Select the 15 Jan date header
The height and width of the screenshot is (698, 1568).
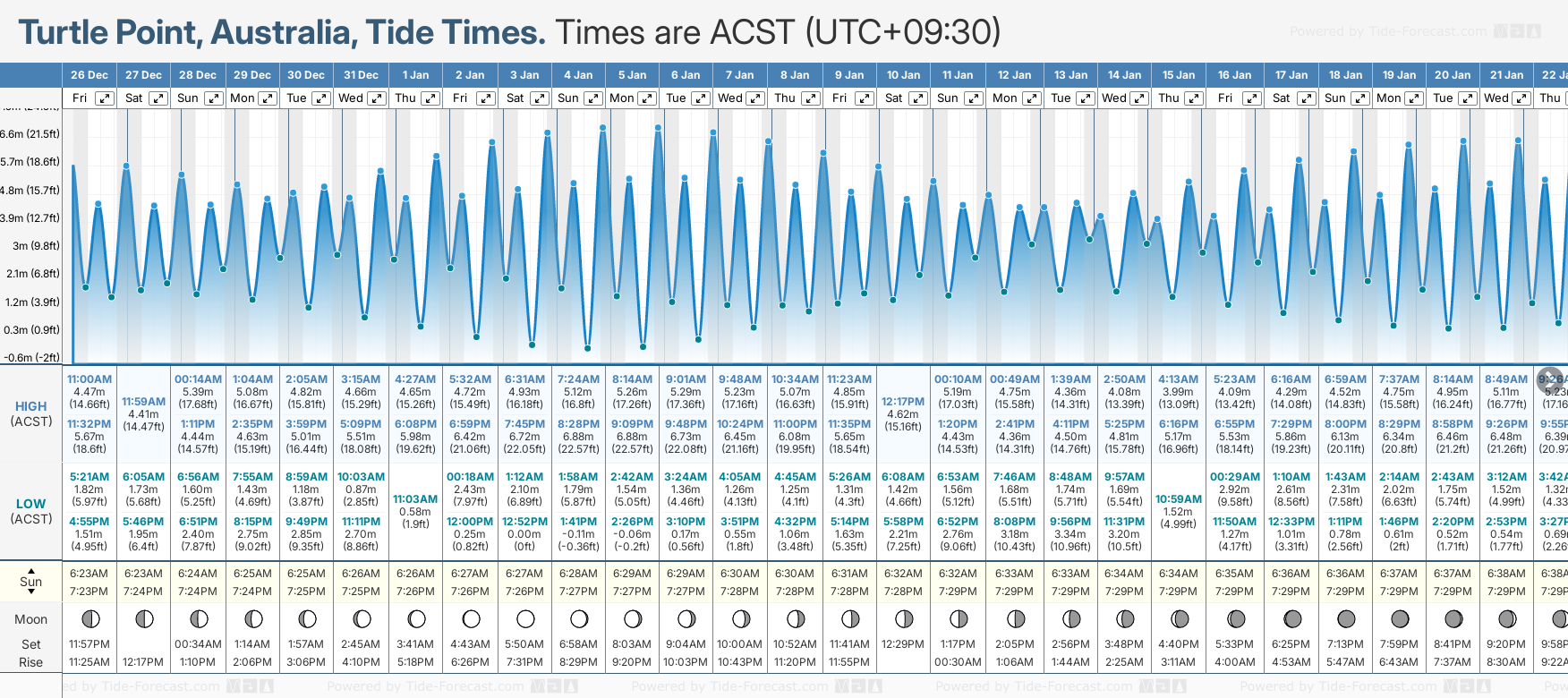click(x=1179, y=75)
